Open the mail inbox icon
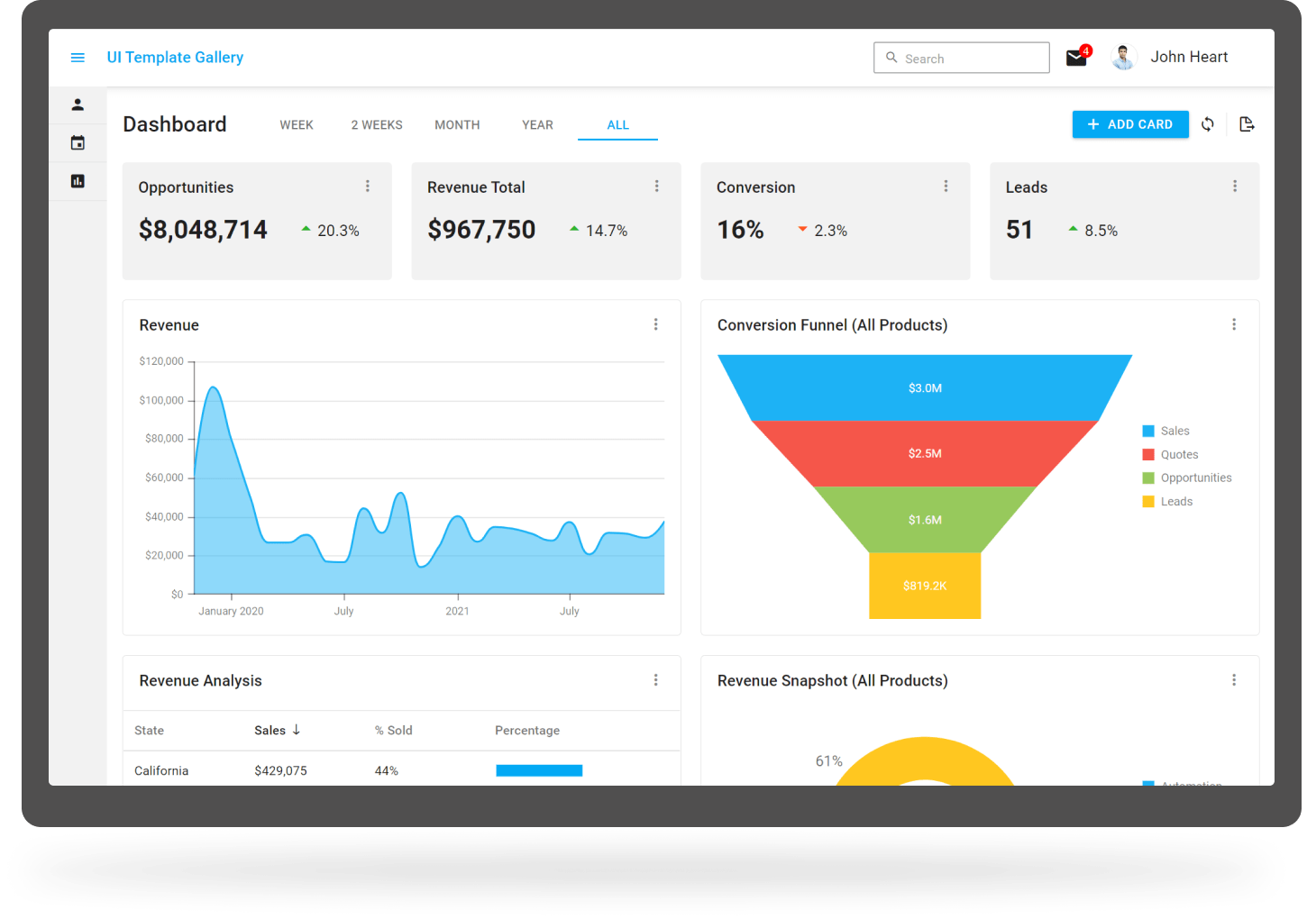1316x919 pixels. coord(1076,59)
